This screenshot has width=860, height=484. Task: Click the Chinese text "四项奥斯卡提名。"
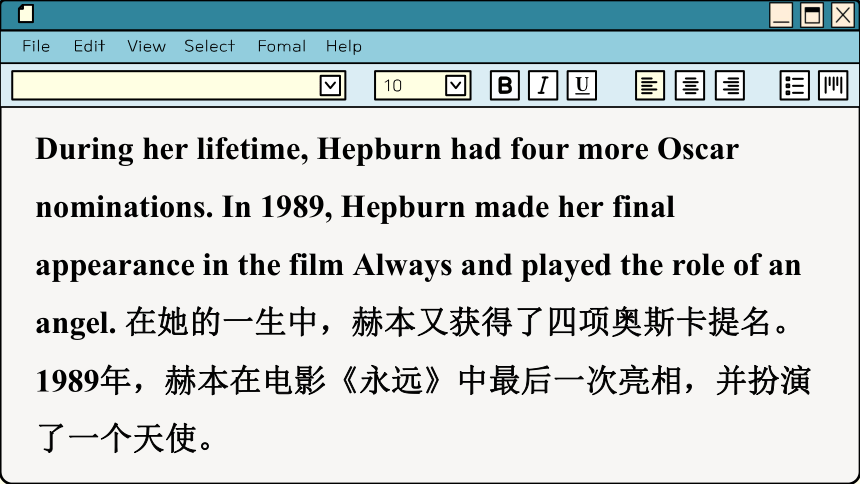pos(669,323)
